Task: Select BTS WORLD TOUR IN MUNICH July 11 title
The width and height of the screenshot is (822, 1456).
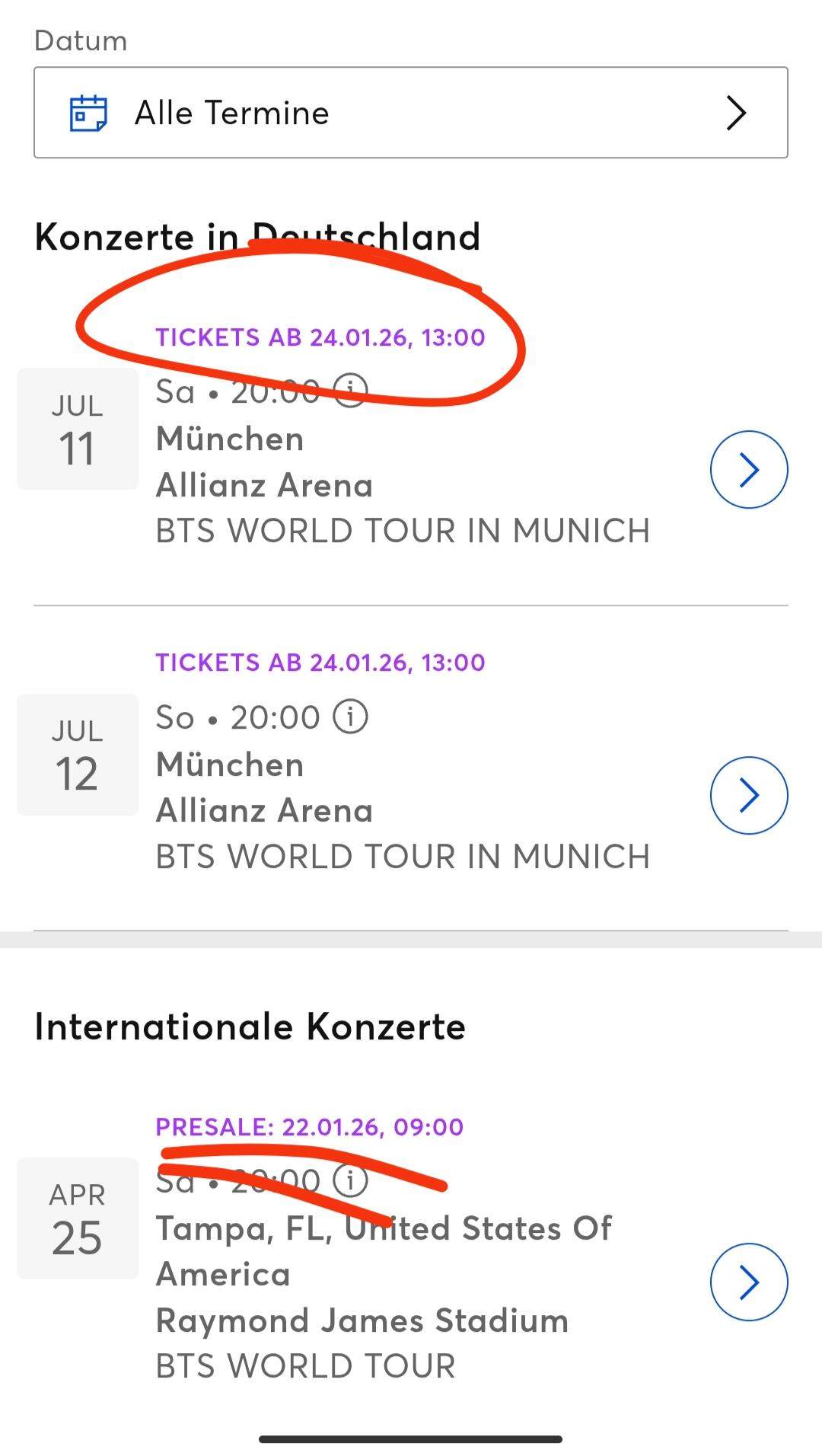Action: (x=403, y=531)
